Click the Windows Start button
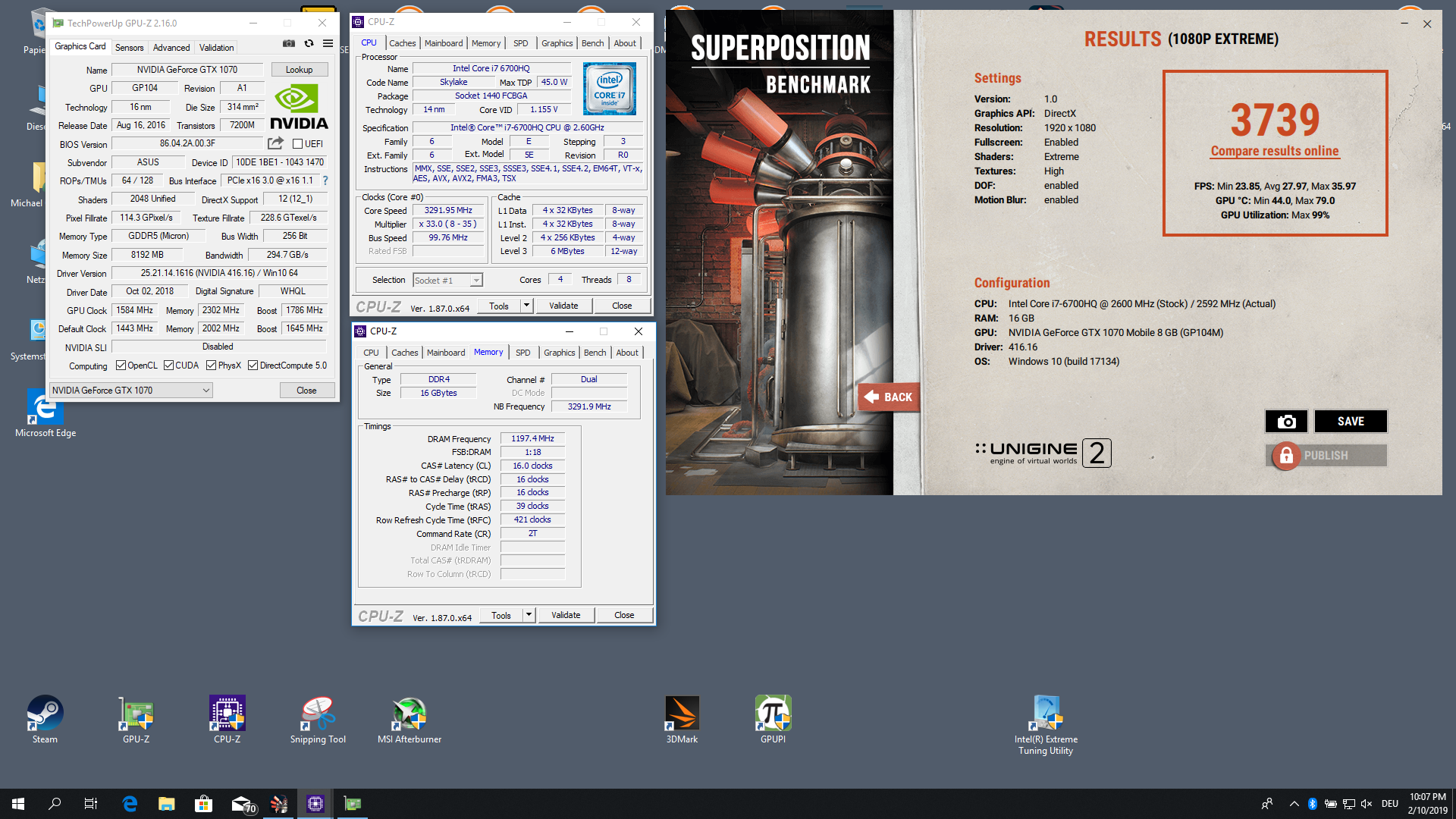The width and height of the screenshot is (1456, 819). click(x=18, y=804)
